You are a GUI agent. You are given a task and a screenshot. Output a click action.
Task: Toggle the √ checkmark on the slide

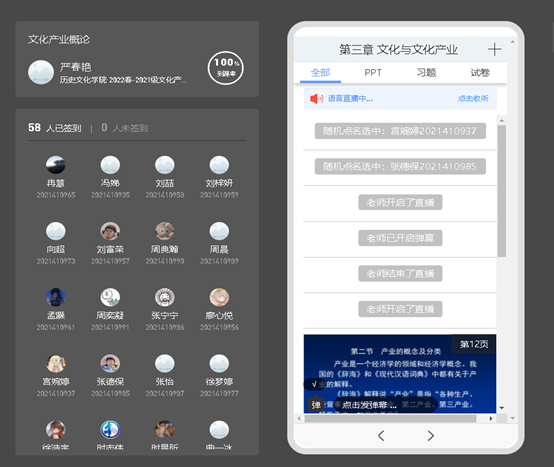pos(314,384)
